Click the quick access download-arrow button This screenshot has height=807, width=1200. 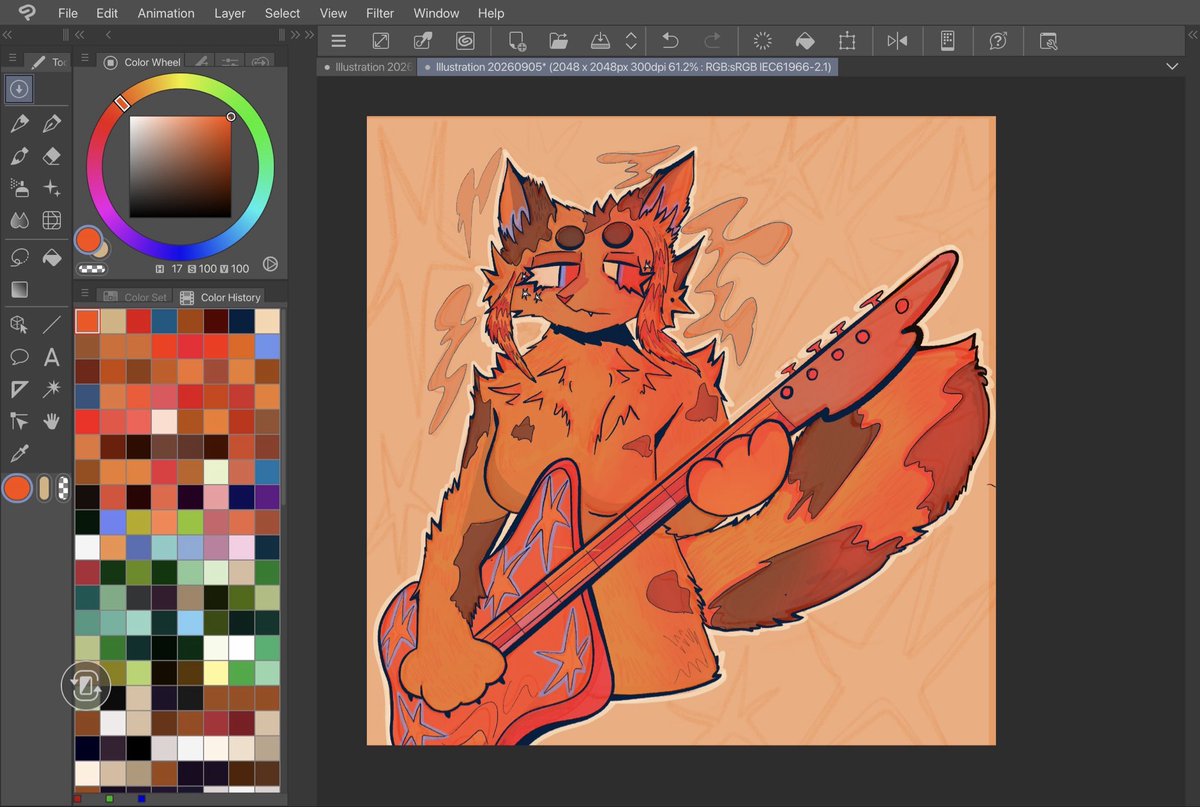pyautogui.click(x=18, y=89)
